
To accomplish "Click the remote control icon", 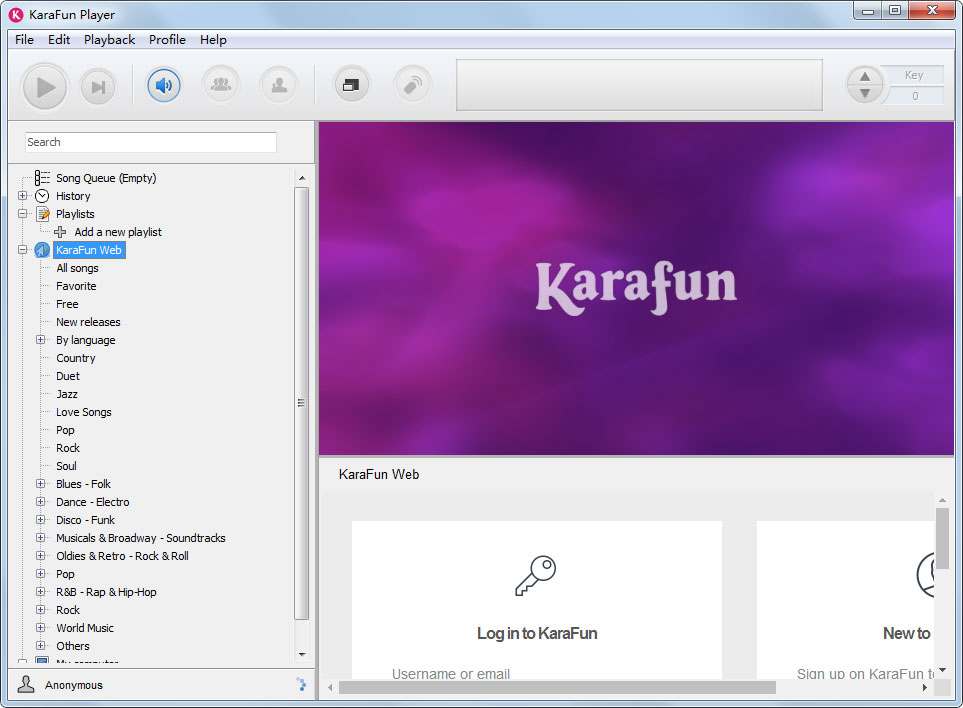I will click(412, 85).
